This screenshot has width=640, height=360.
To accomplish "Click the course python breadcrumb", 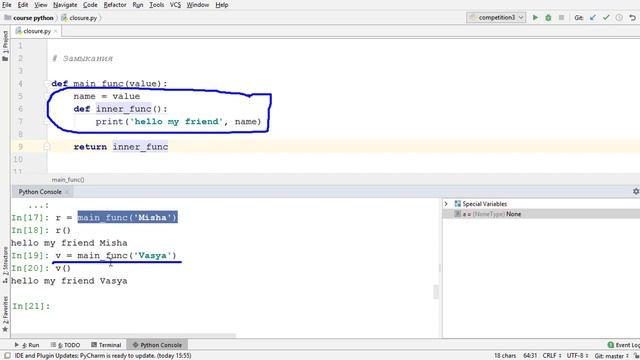I will point(29,18).
